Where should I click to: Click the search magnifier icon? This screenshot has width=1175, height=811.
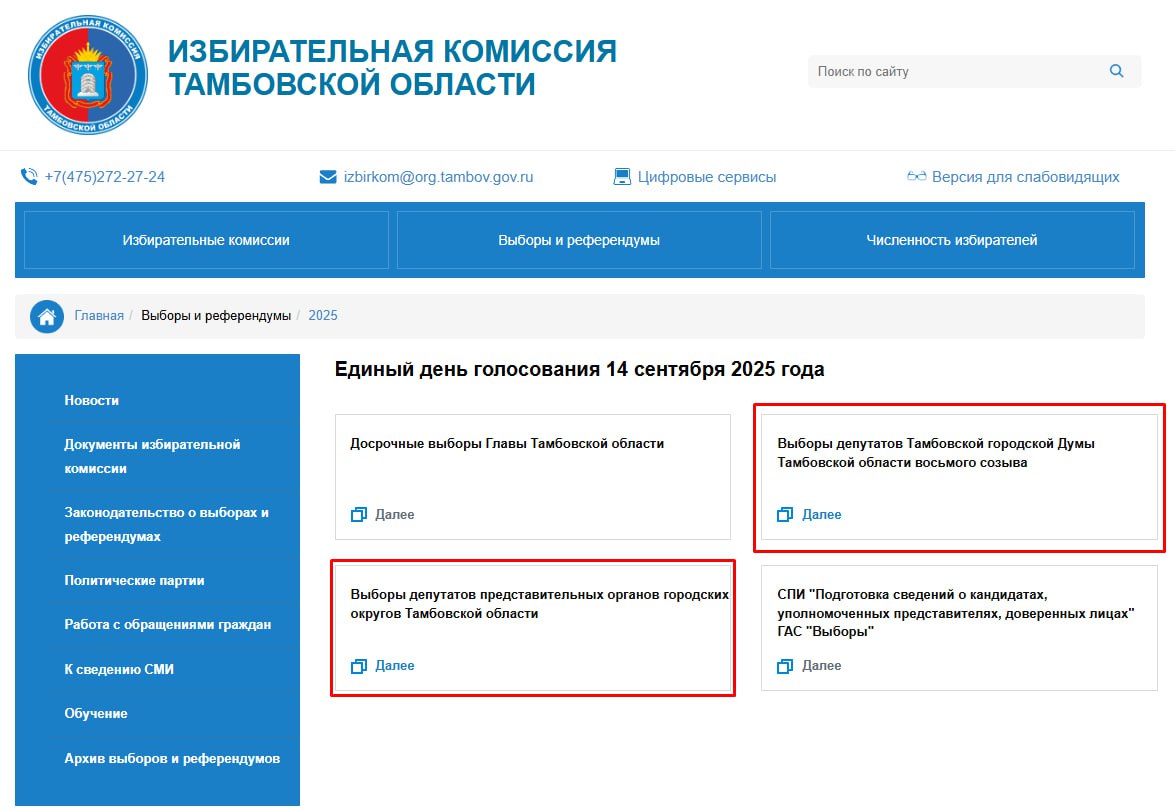(x=1117, y=71)
